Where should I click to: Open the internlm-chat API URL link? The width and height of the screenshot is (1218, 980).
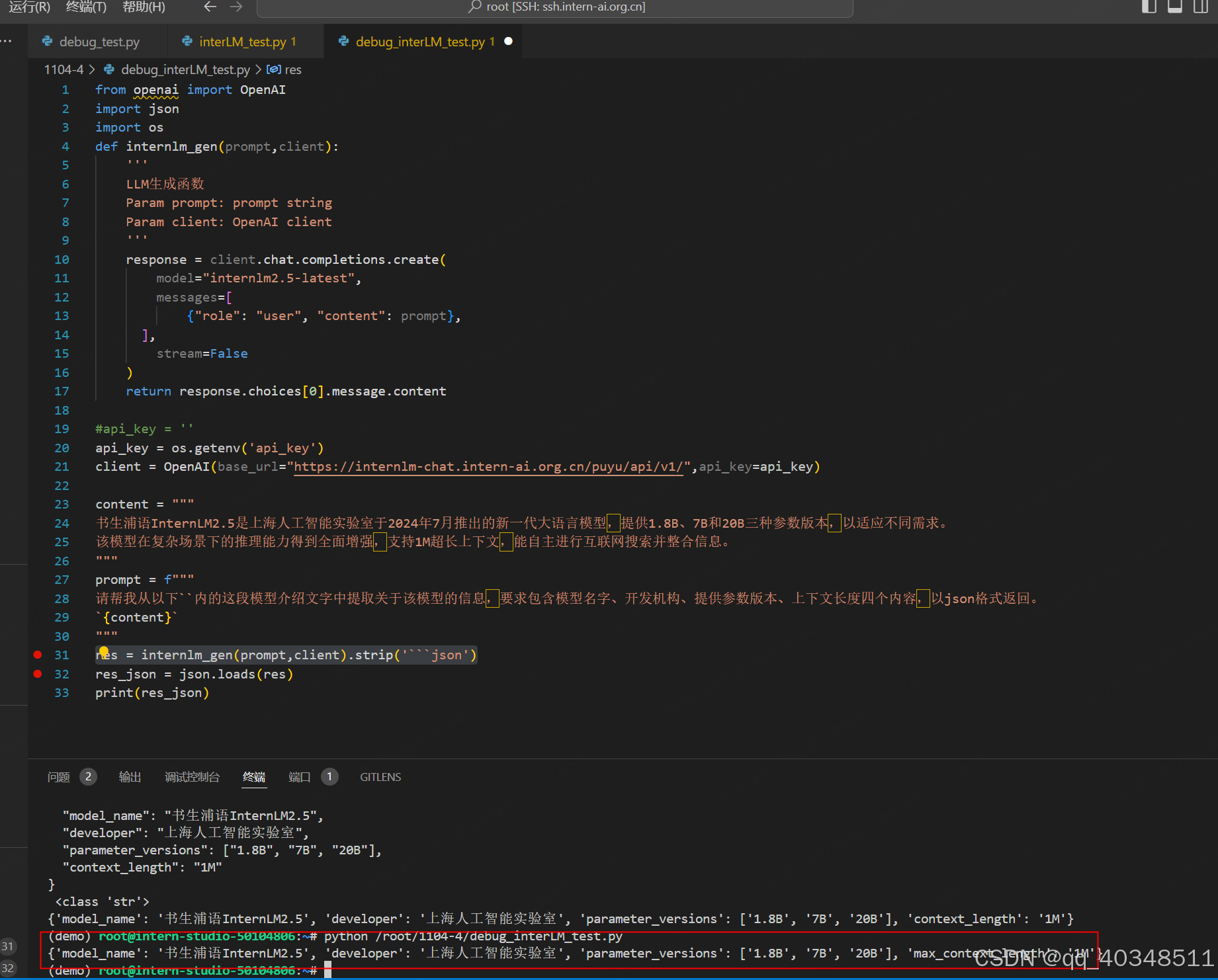(x=488, y=467)
